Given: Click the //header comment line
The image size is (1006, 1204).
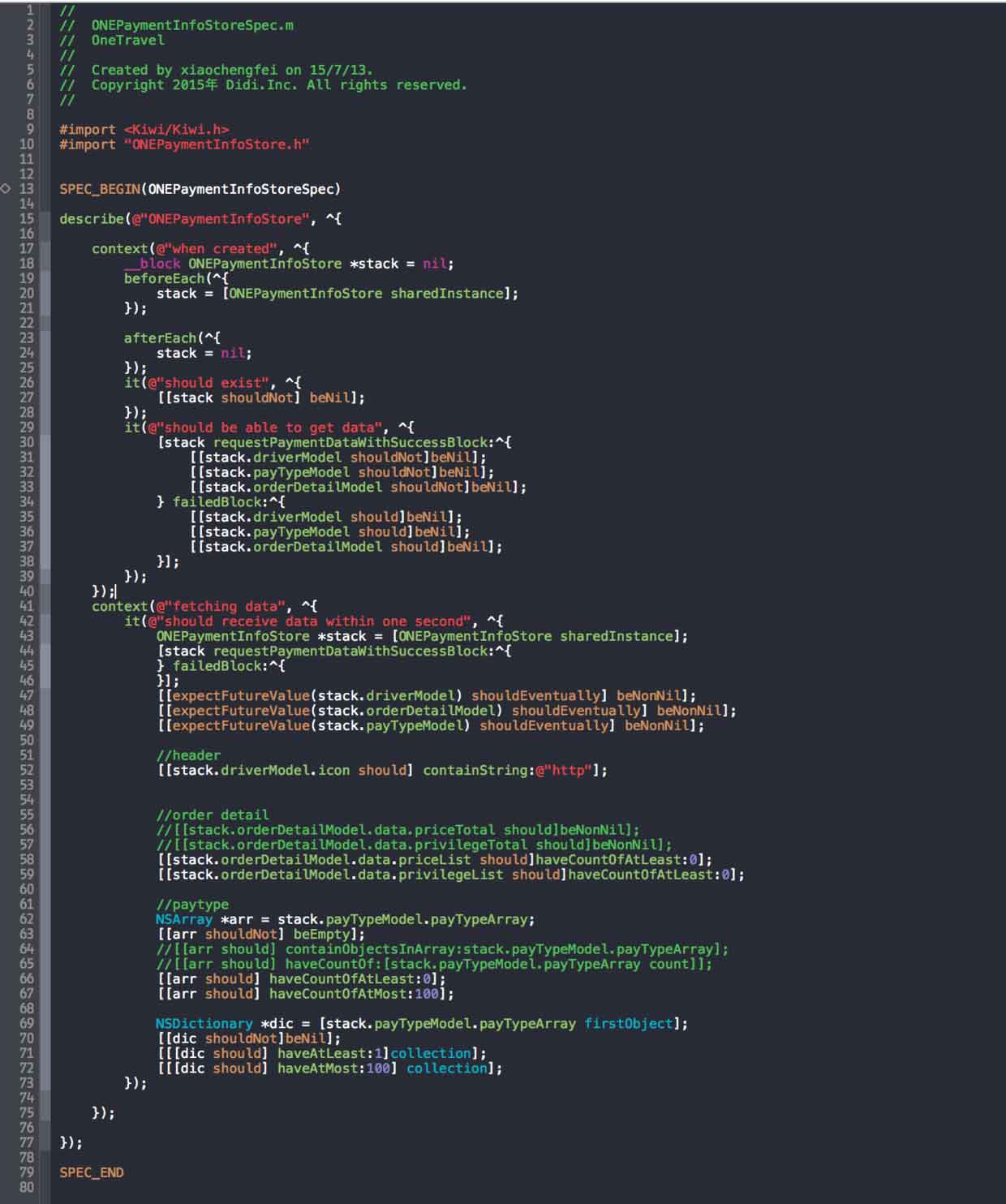Looking at the screenshot, I should click(x=188, y=755).
